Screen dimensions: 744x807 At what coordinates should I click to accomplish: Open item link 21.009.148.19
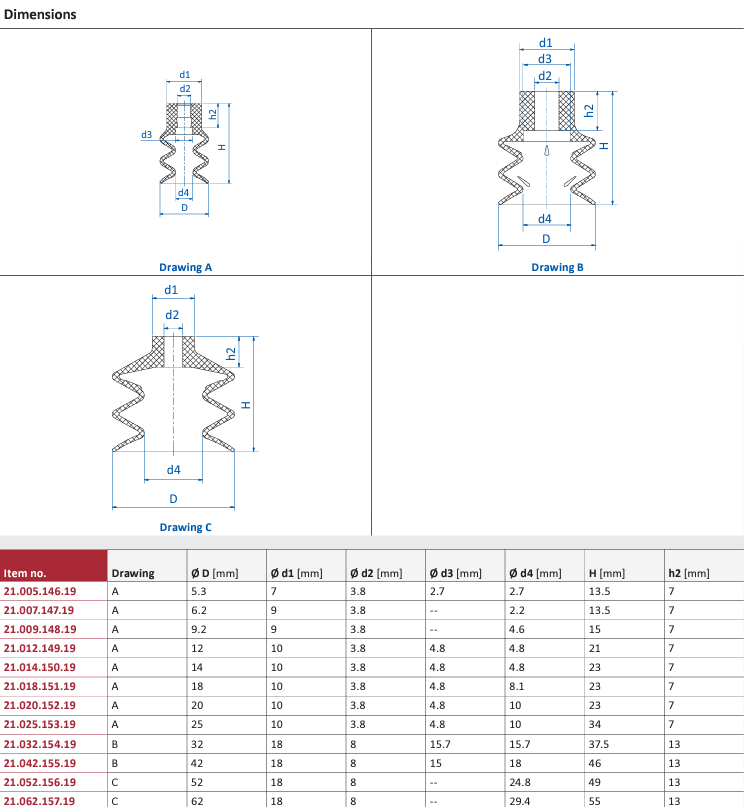pos(40,629)
